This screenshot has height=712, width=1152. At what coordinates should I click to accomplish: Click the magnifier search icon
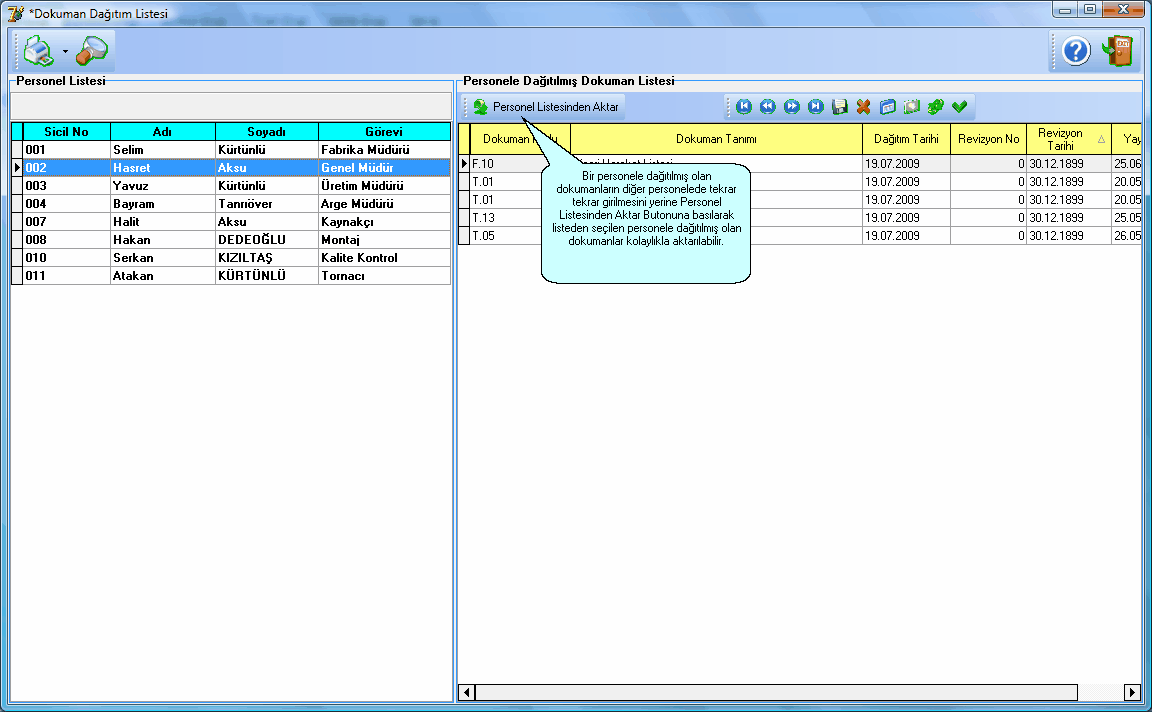pyautogui.click(x=93, y=51)
